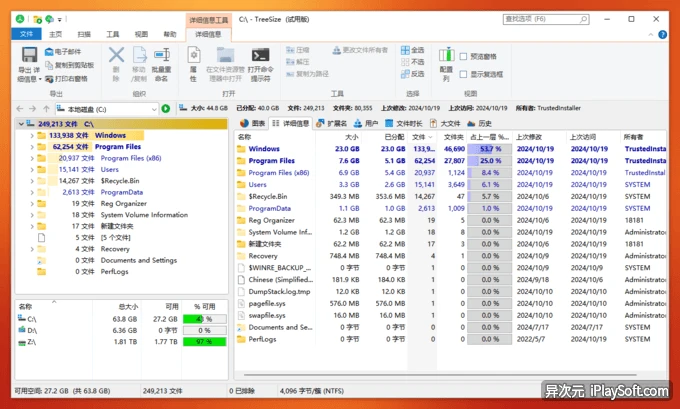
Task: Click the 配置列 columns icon
Action: pyautogui.click(x=446, y=55)
